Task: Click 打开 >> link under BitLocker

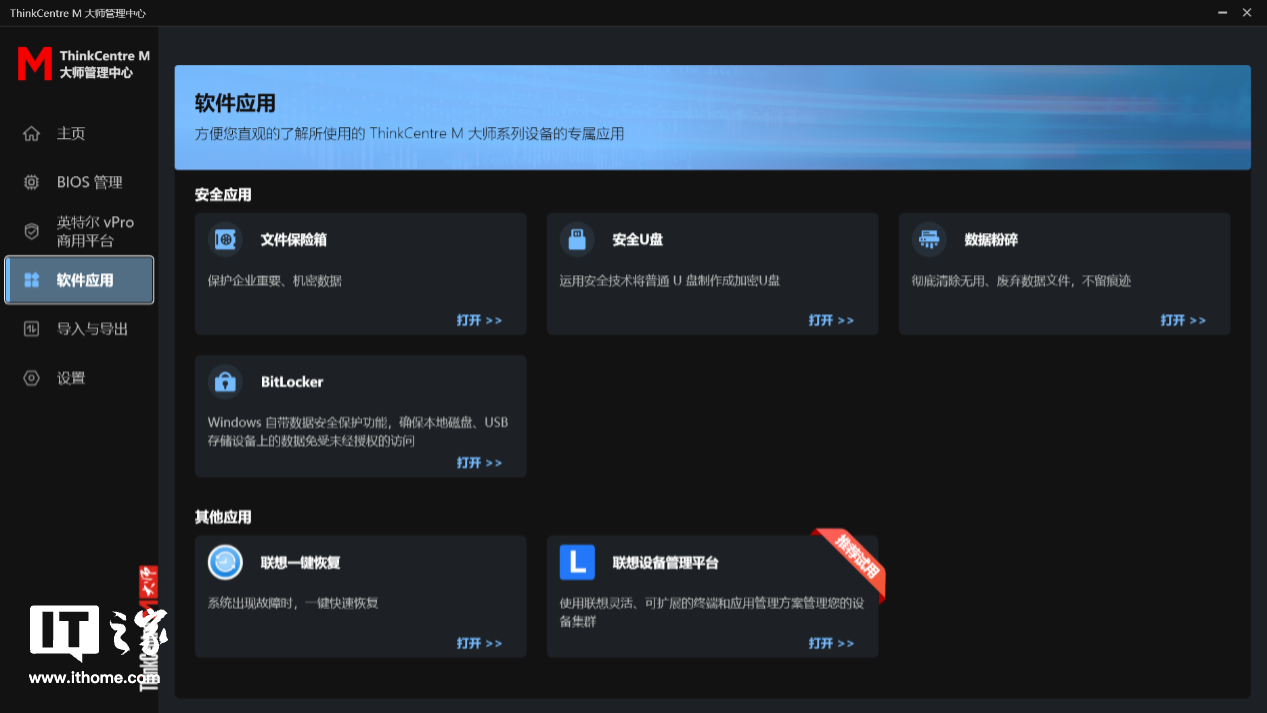Action: click(x=479, y=463)
